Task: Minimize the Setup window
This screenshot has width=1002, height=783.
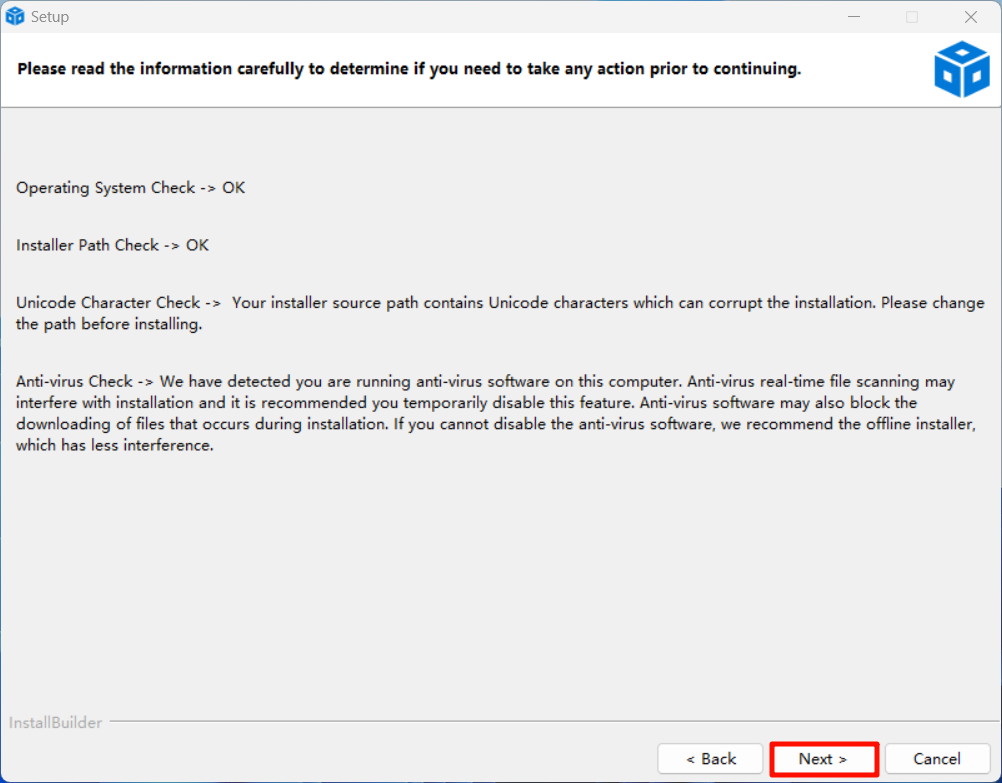Action: (x=854, y=17)
